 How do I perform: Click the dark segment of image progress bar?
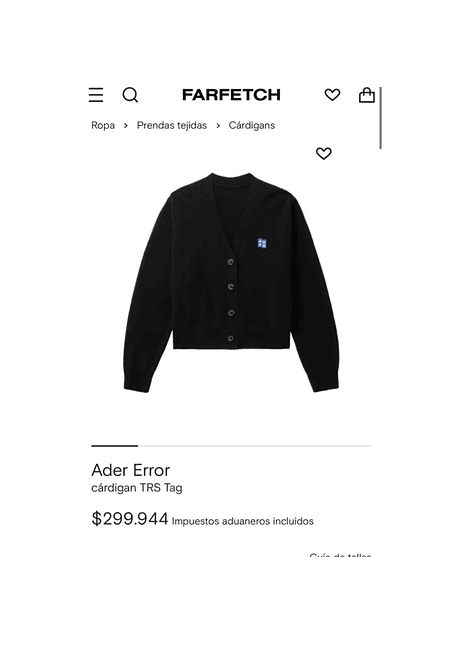(x=114, y=445)
